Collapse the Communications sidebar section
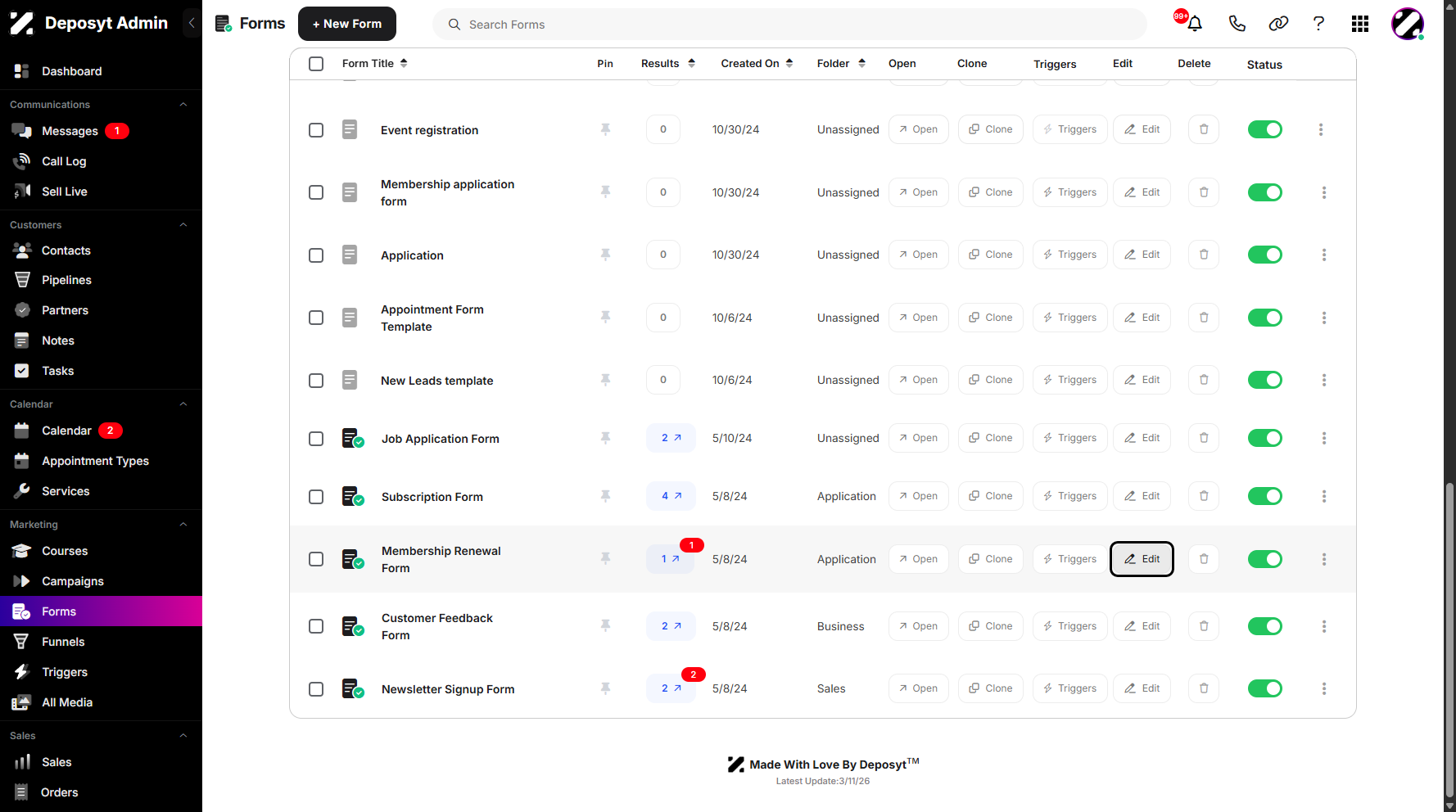Screen dimensions: 1456x812 click(x=183, y=105)
